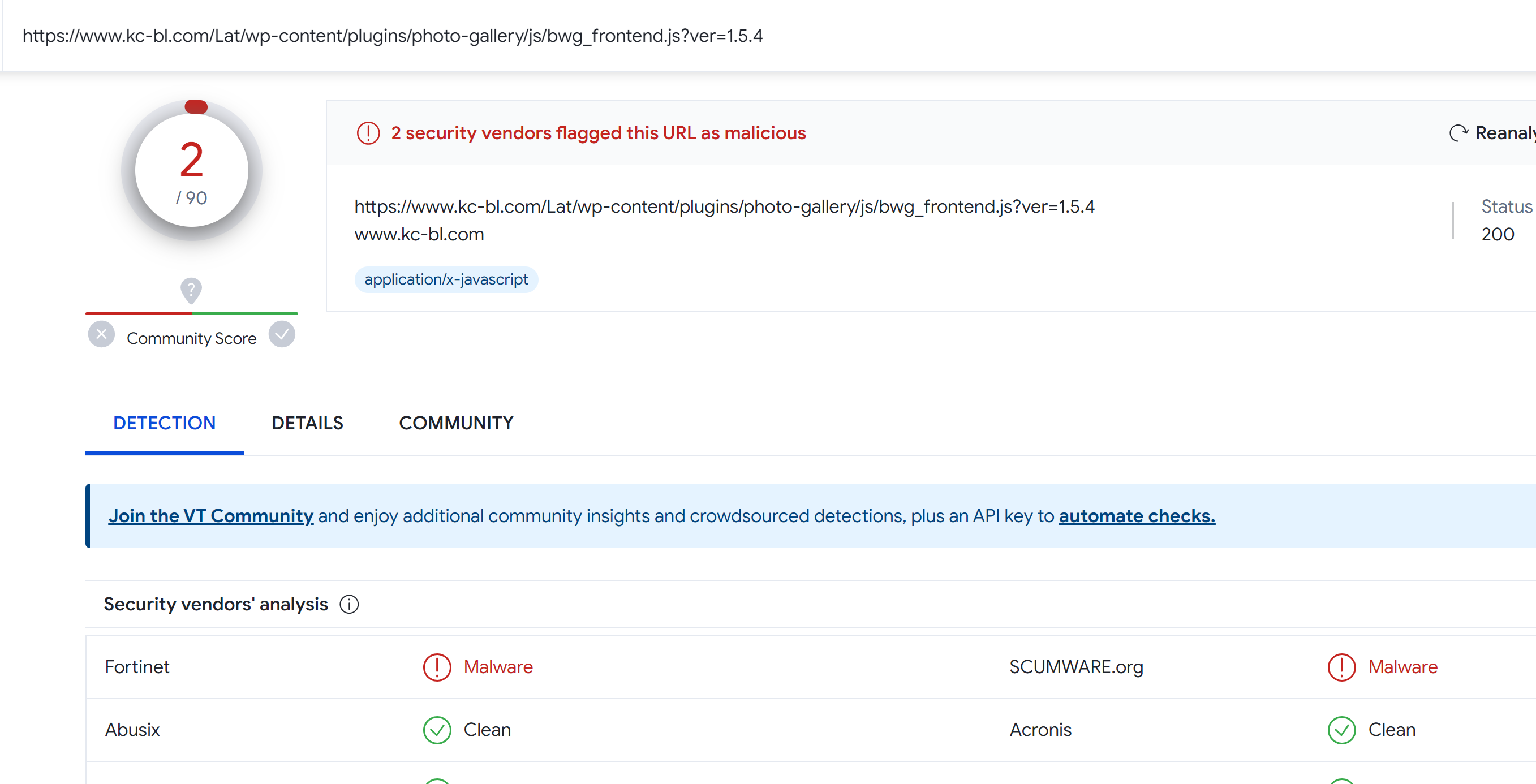The height and width of the screenshot is (784, 1536).
Task: Click the URL search input field at top
Action: point(769,36)
